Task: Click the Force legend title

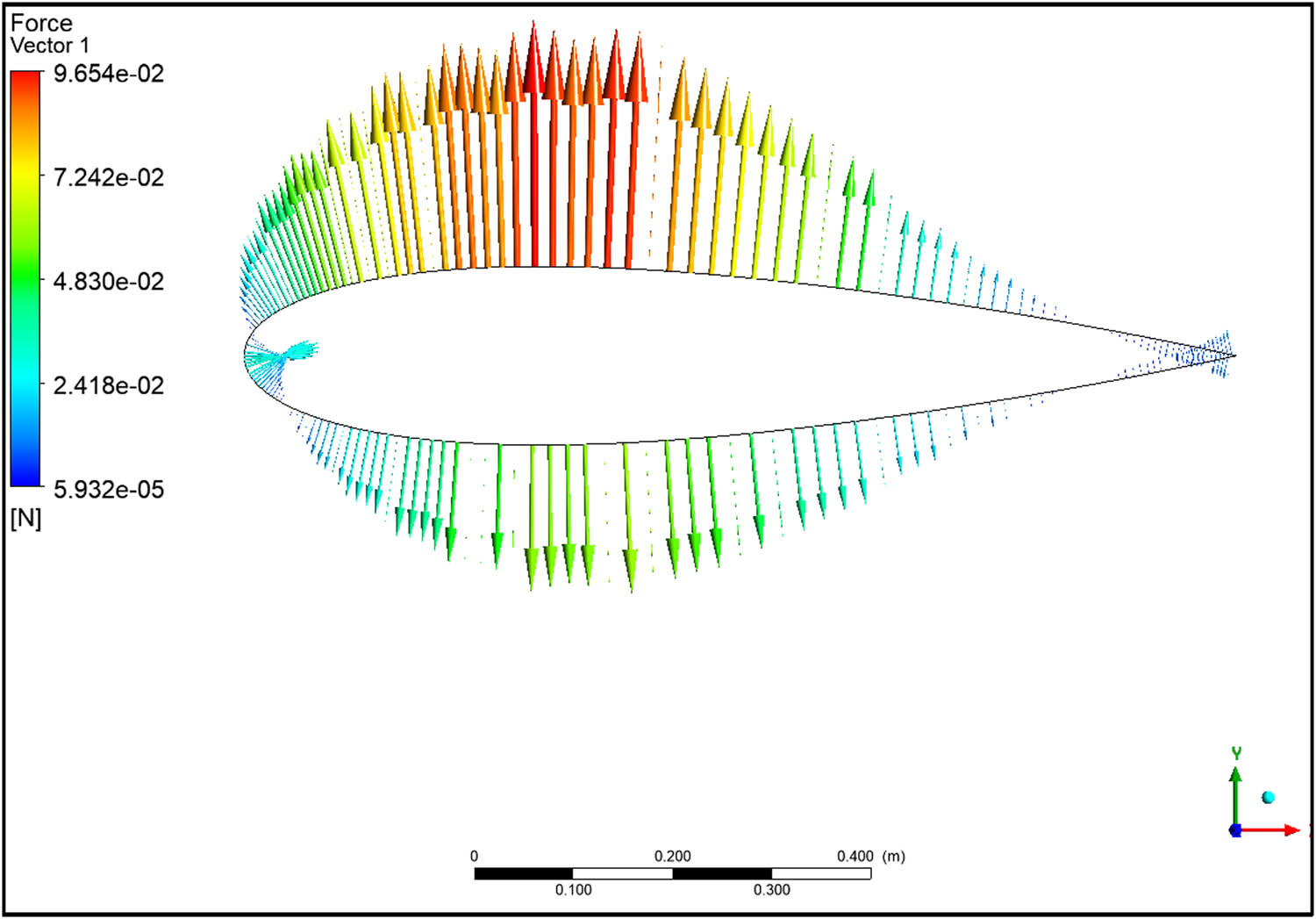Action: click(41, 24)
